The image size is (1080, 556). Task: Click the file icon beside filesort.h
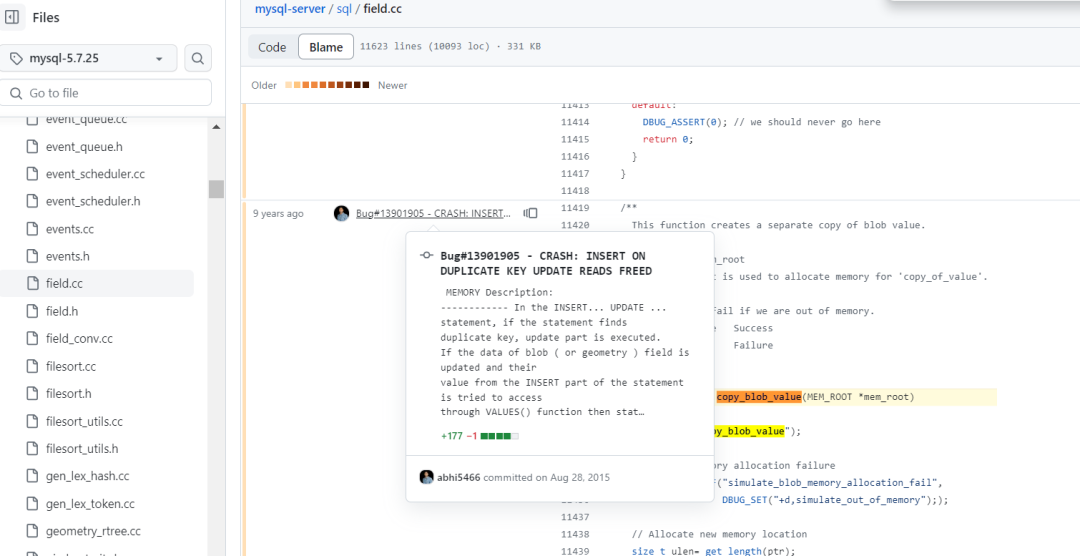32,393
